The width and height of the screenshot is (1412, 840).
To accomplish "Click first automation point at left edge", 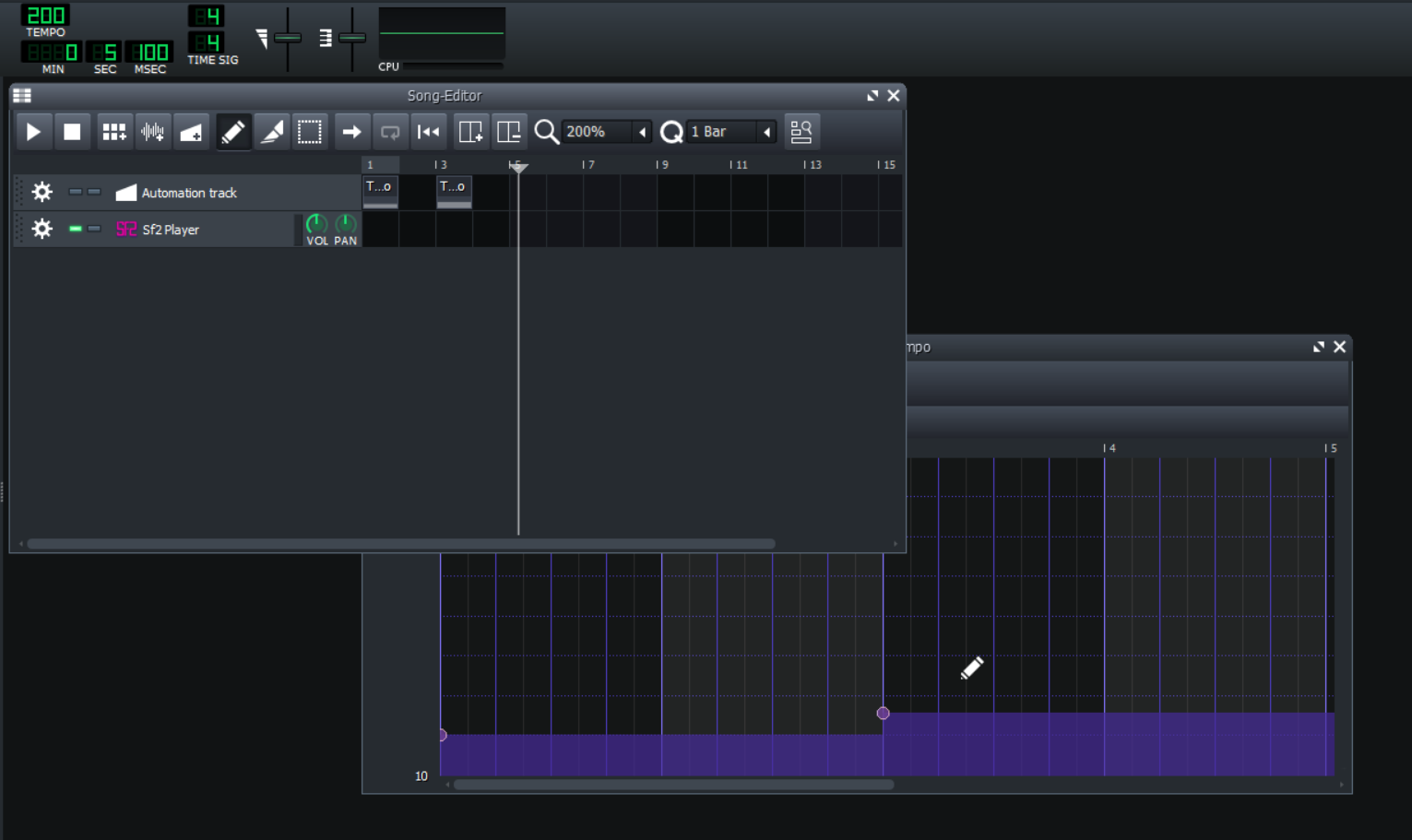I will coord(443,735).
